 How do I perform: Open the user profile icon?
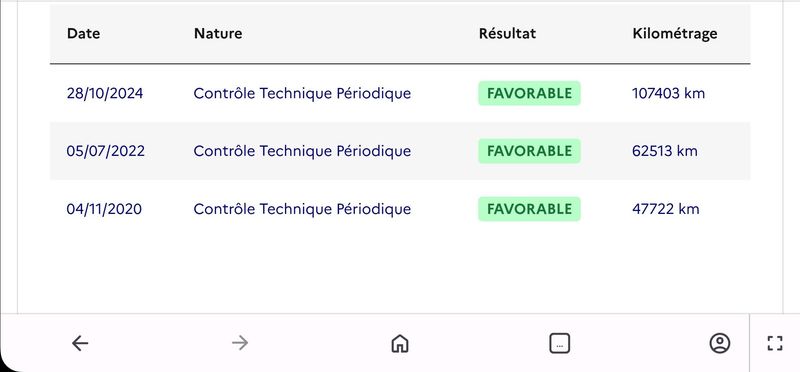(719, 343)
